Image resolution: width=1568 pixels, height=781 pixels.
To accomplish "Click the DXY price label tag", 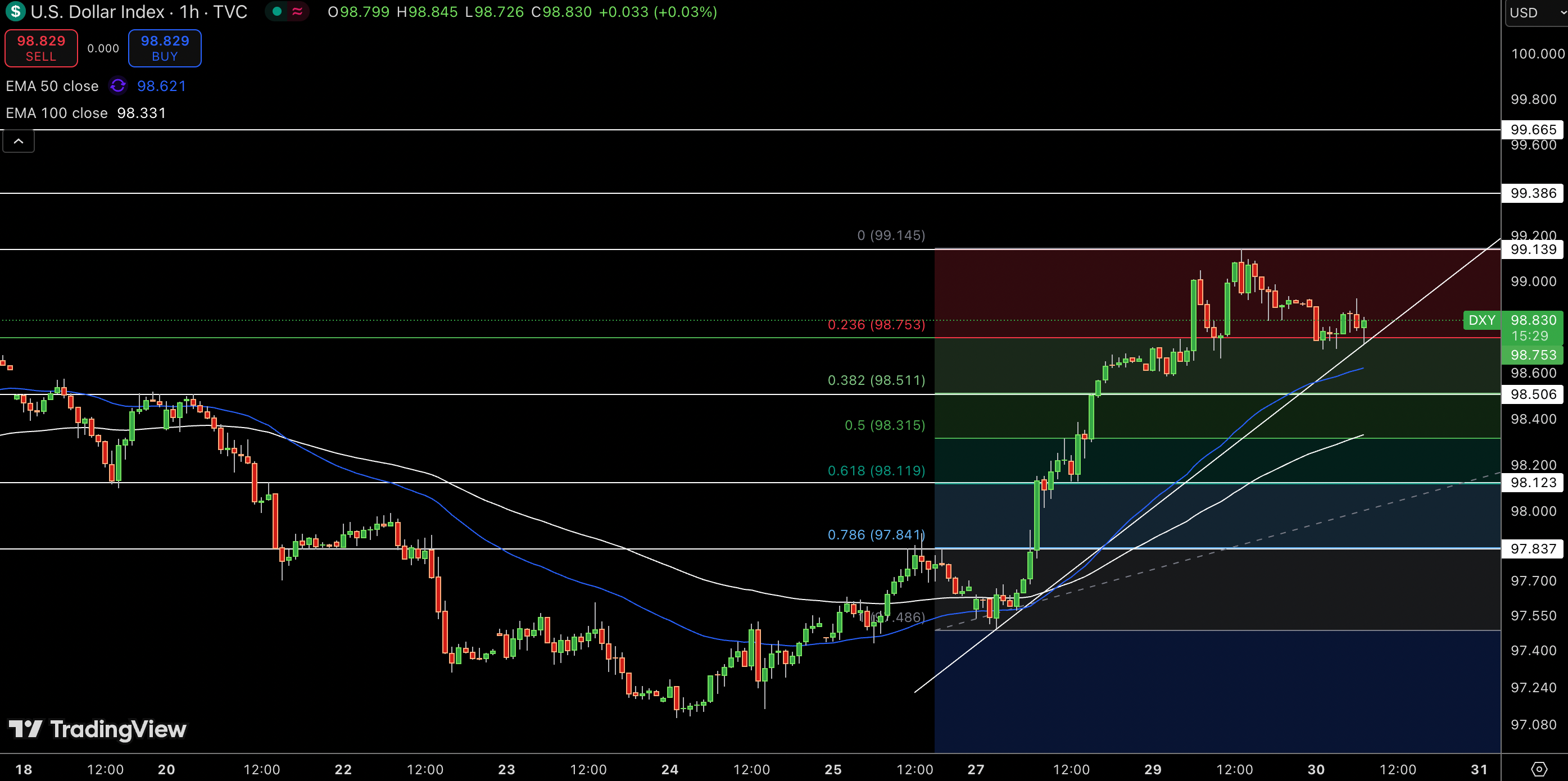I will coord(1481,320).
